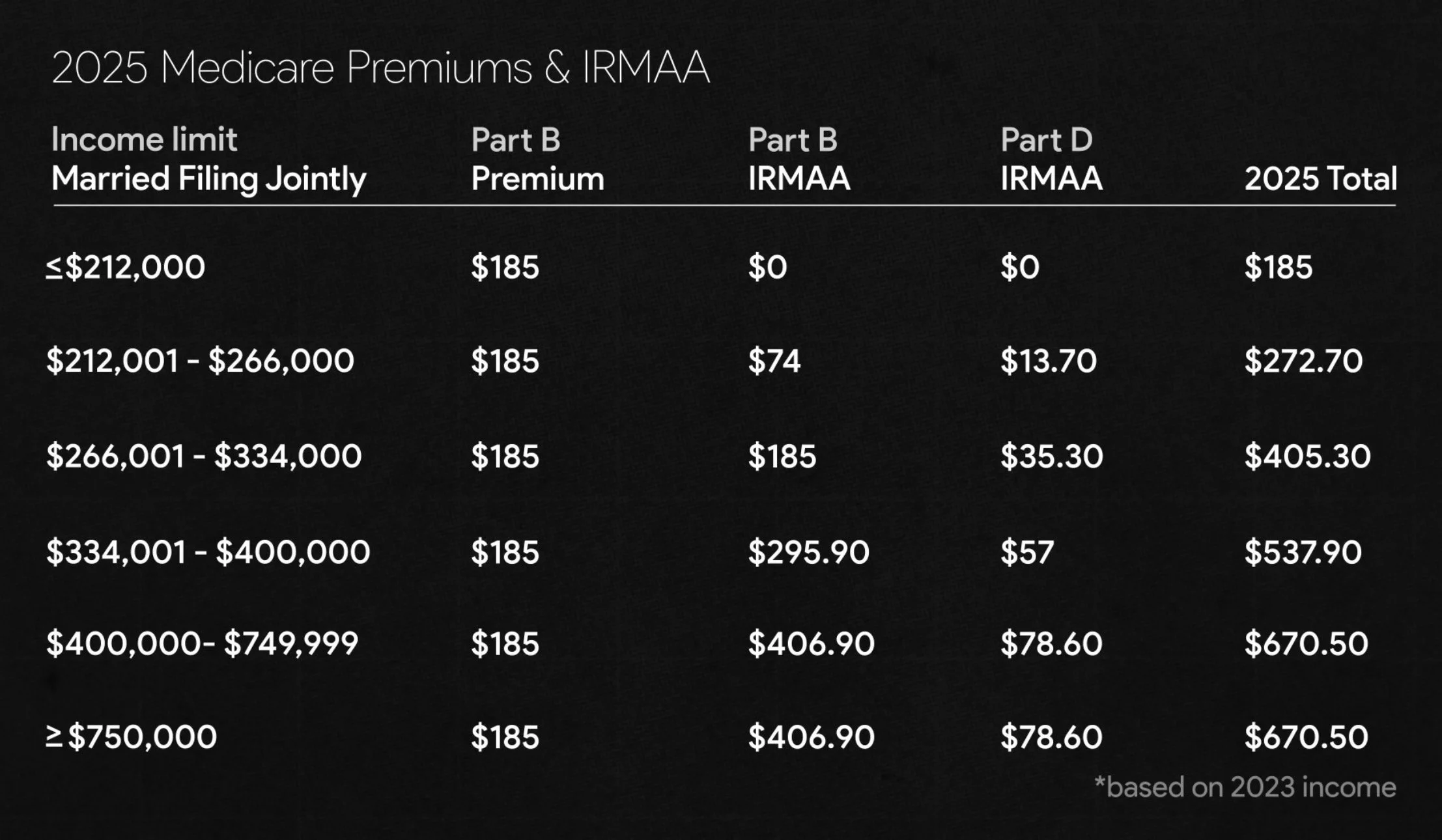The width and height of the screenshot is (1442, 840).
Task: Click the $74 Part B IRMAA value
Action: click(x=774, y=361)
